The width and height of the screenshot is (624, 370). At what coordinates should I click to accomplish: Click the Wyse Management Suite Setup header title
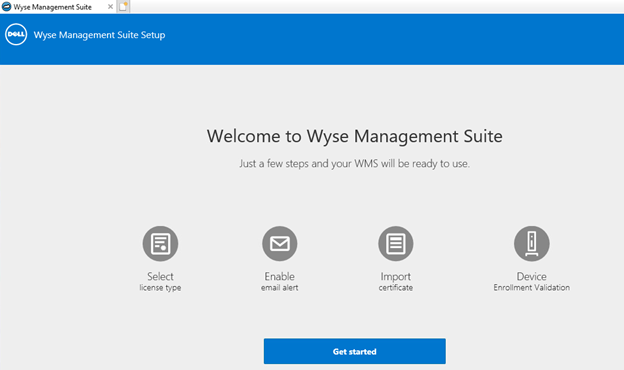99,35
